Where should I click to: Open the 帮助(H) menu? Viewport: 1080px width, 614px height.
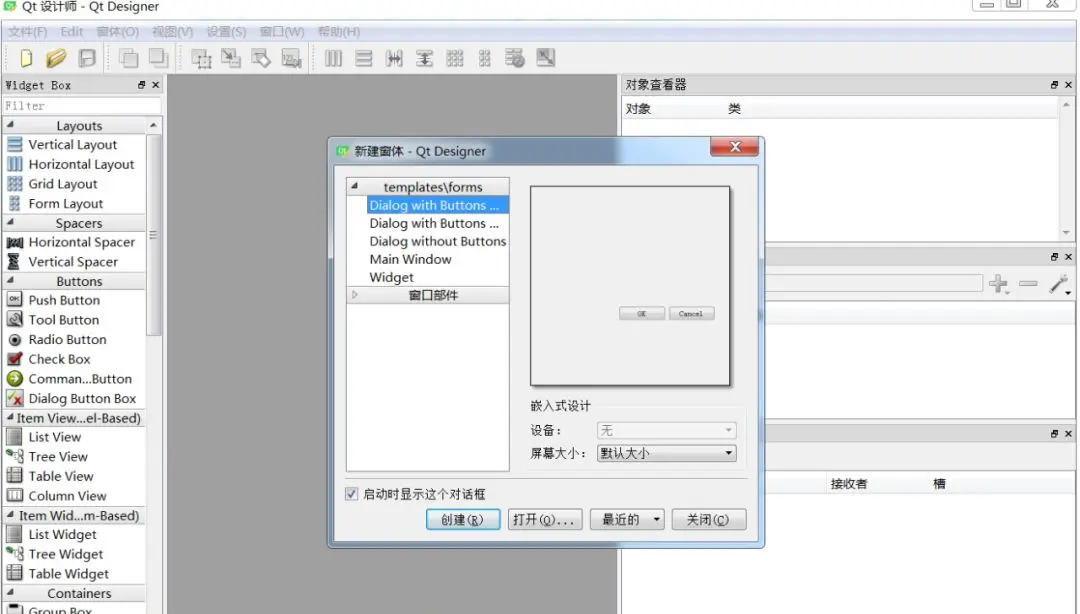(x=339, y=32)
